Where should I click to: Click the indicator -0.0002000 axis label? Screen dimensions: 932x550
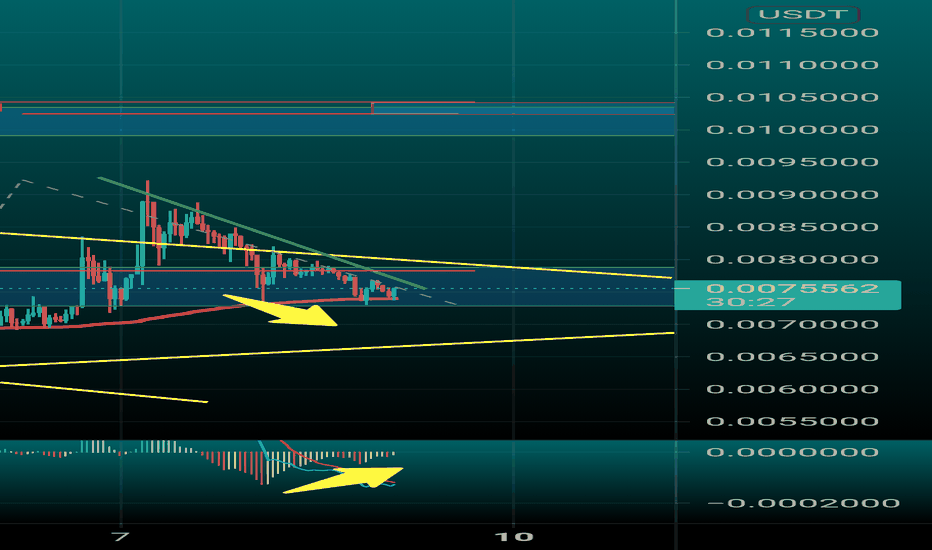[x=804, y=503]
